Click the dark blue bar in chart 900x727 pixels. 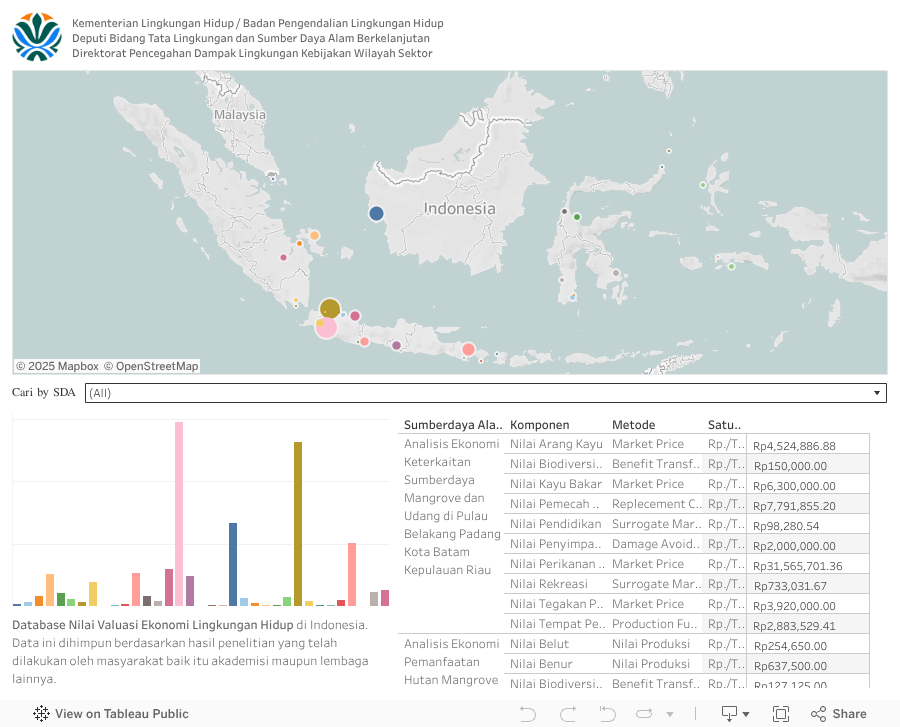click(x=233, y=565)
